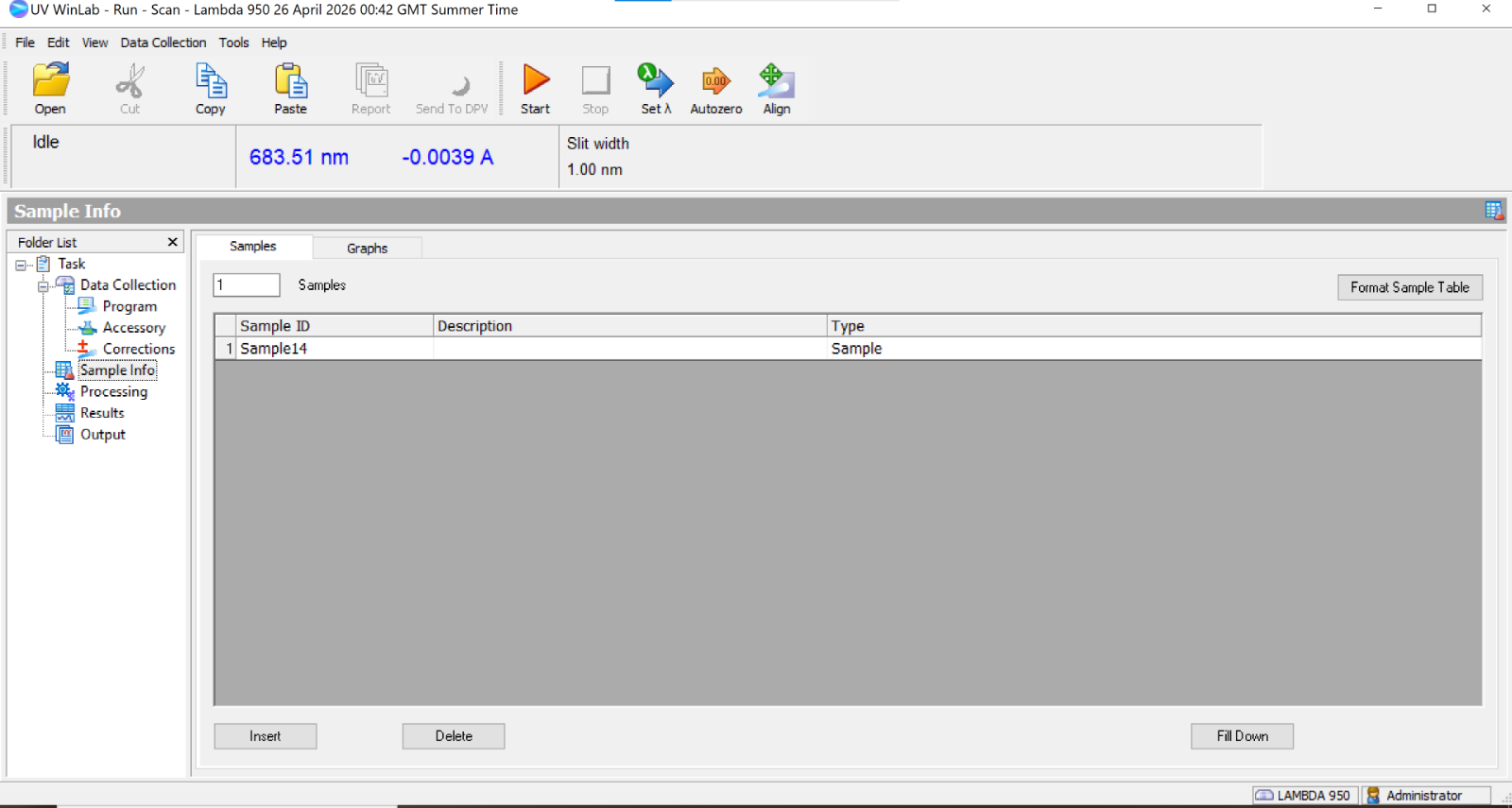The height and width of the screenshot is (808, 1512).
Task: Click the Insert button
Action: point(266,736)
